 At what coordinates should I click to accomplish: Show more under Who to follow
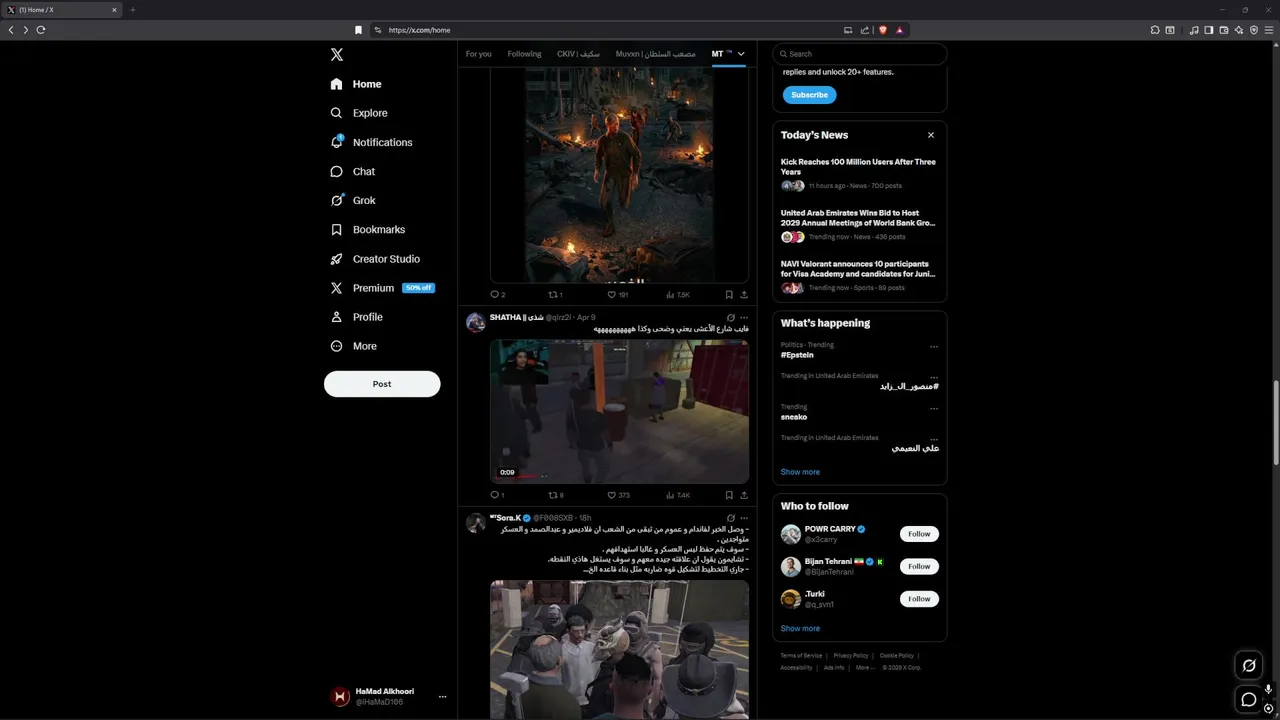click(x=800, y=628)
